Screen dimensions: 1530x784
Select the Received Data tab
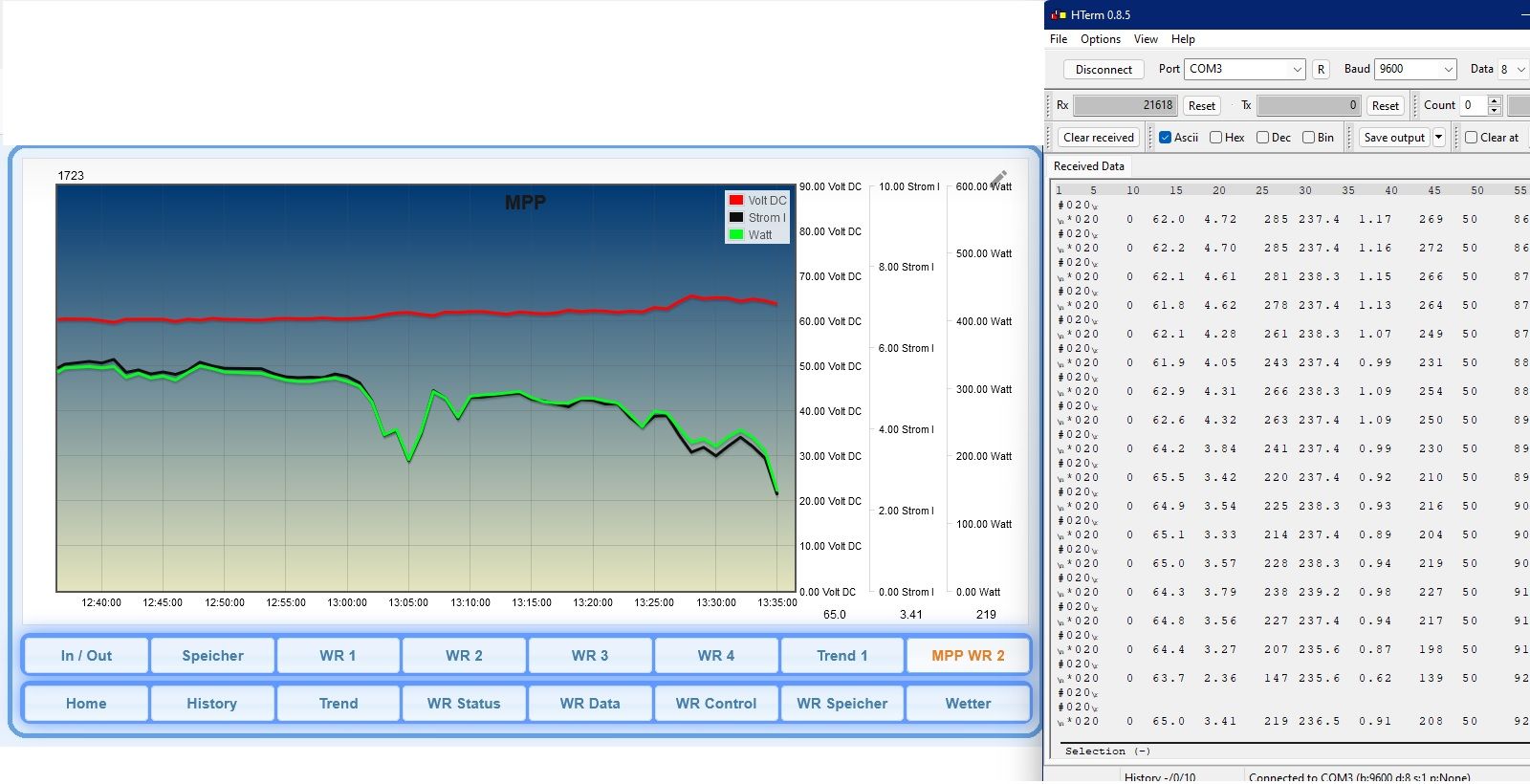click(x=1089, y=166)
